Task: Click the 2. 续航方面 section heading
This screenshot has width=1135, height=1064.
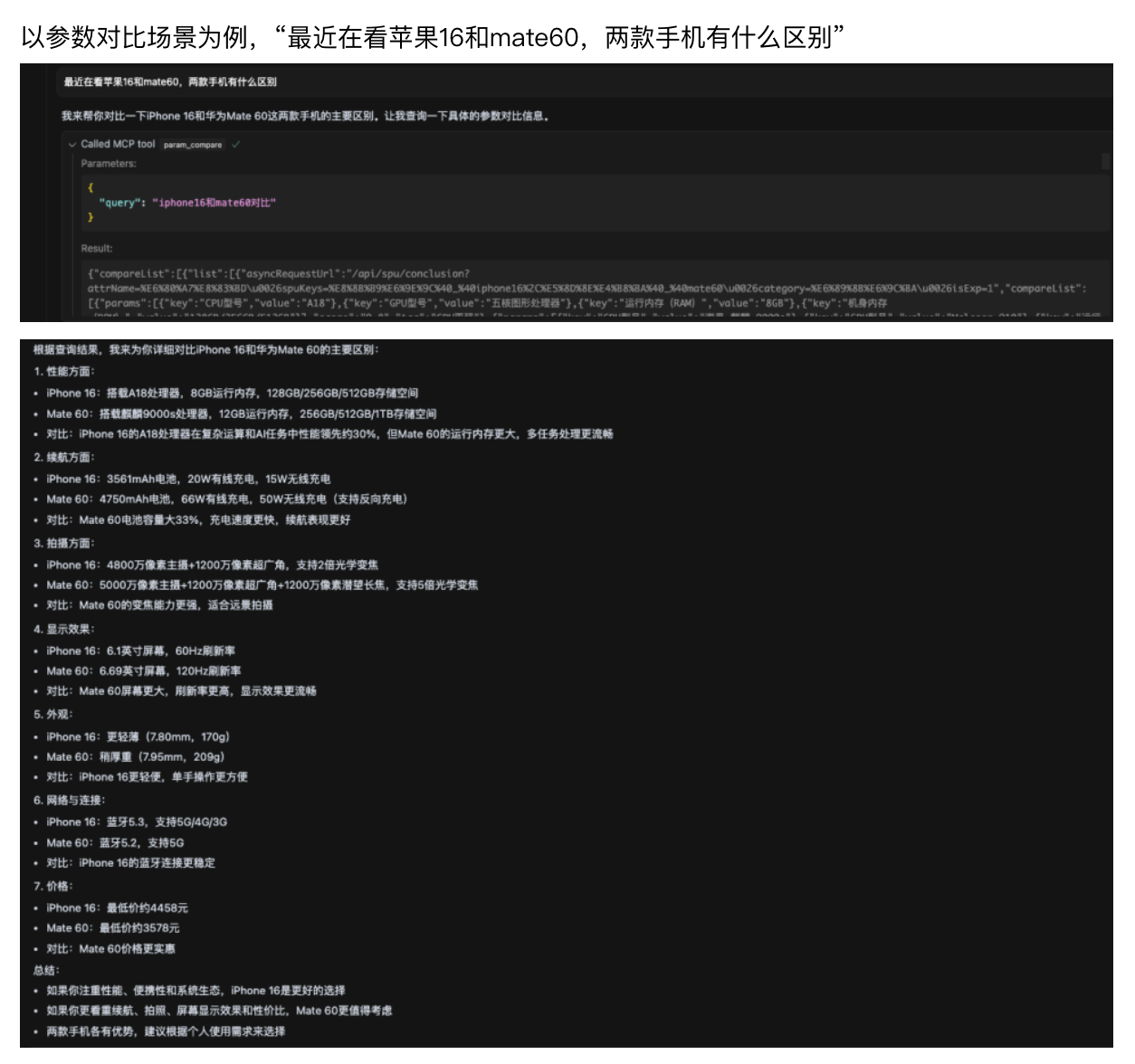Action: pyautogui.click(x=64, y=458)
